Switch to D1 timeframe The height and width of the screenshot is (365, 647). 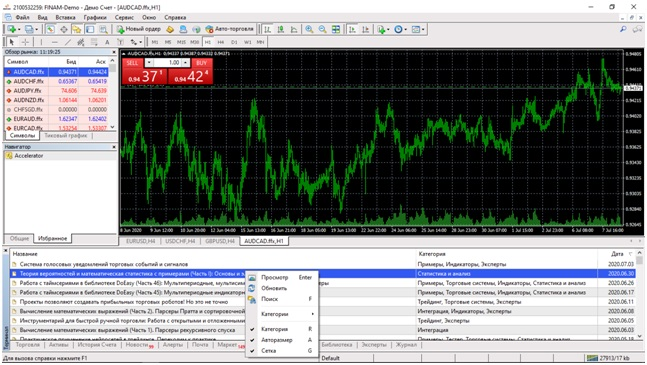(234, 42)
